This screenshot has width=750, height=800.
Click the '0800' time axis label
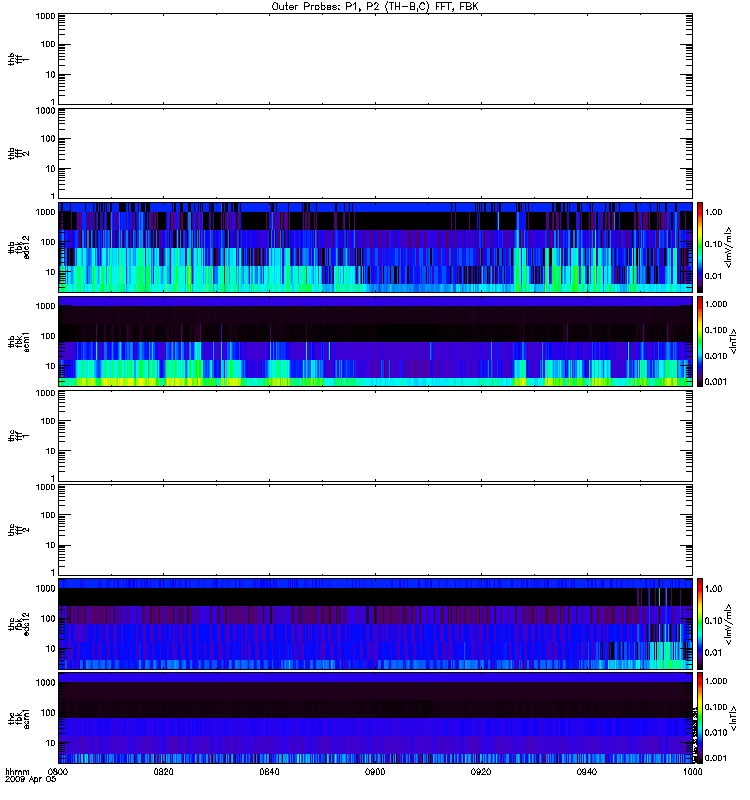(58, 771)
